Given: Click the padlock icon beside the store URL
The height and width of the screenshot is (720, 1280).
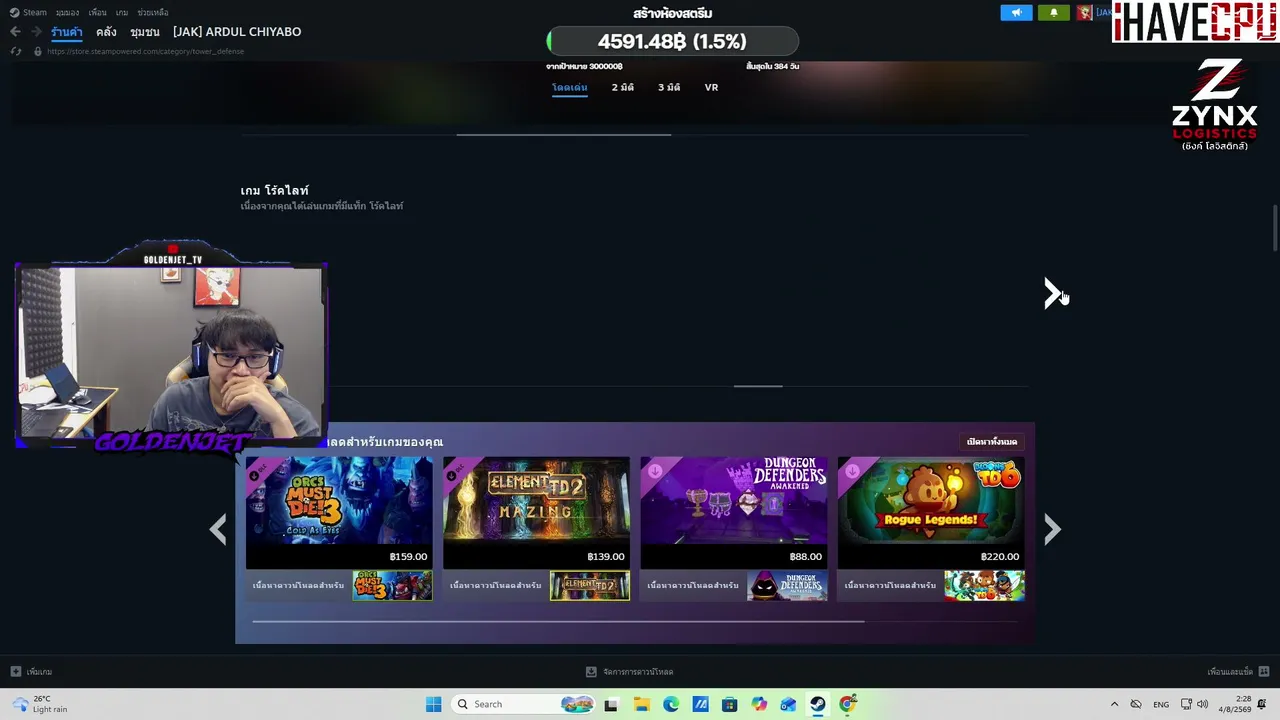Looking at the screenshot, I should pyautogui.click(x=38, y=51).
